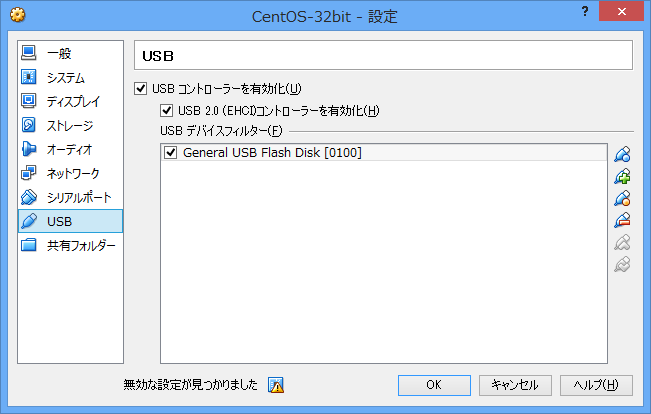The image size is (651, 414).
Task: Click the OK button
Action: pyautogui.click(x=434, y=385)
